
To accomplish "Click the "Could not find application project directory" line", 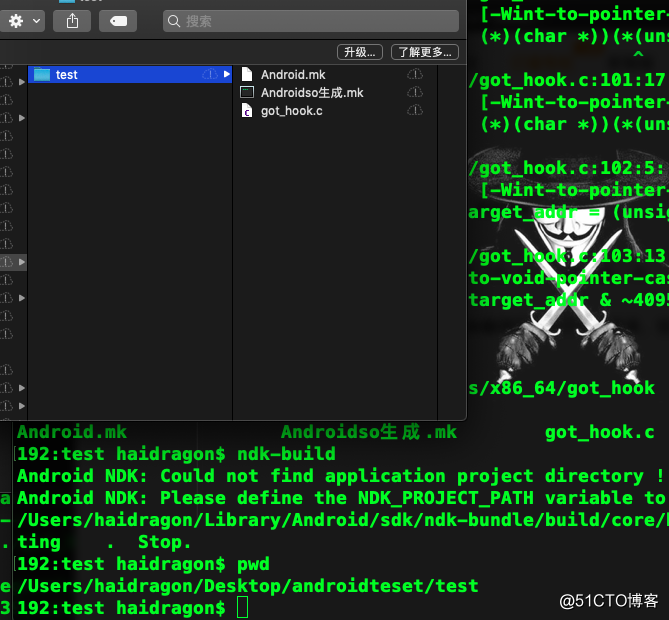I will (341, 476).
